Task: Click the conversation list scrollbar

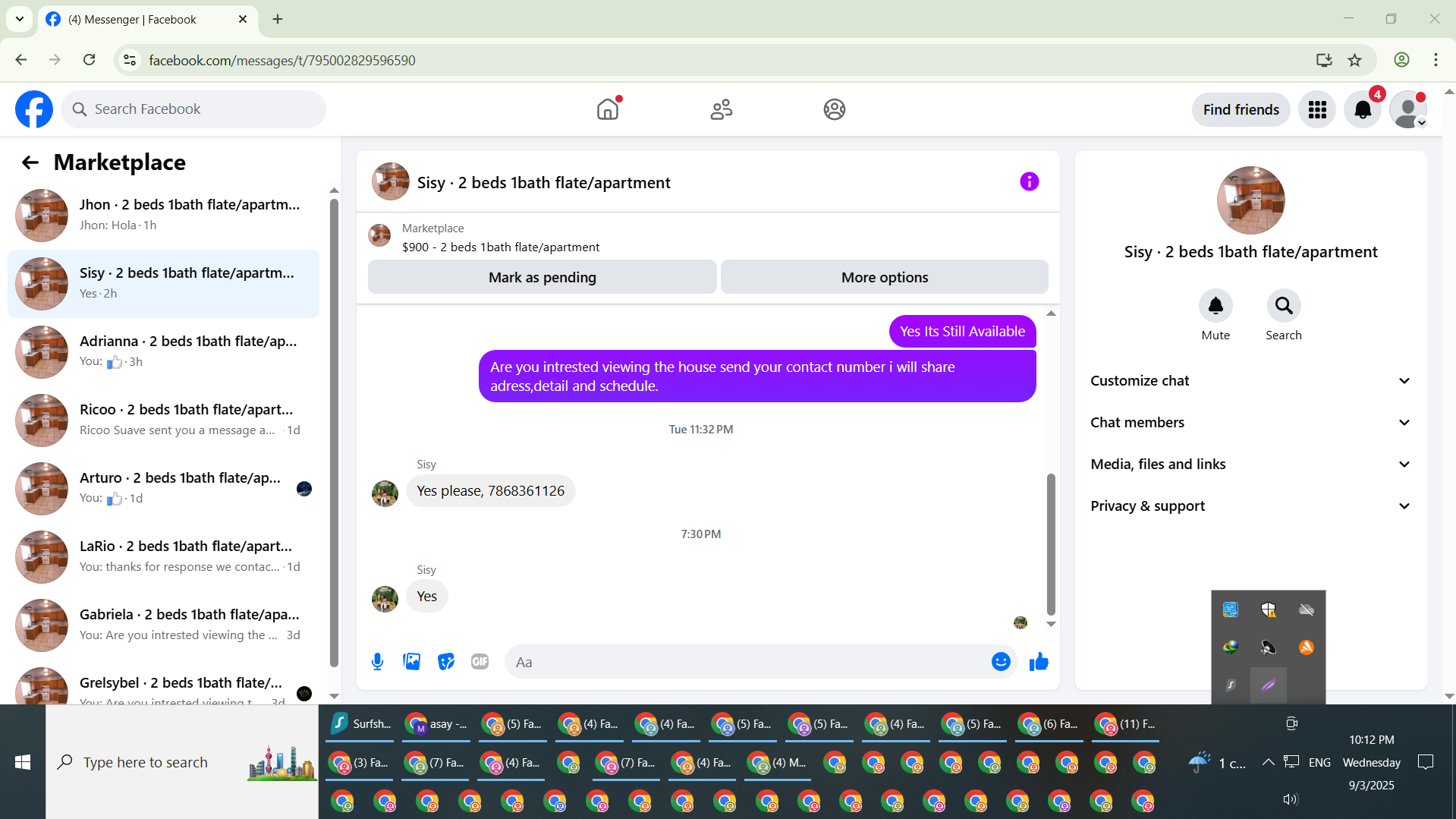Action: [x=334, y=433]
